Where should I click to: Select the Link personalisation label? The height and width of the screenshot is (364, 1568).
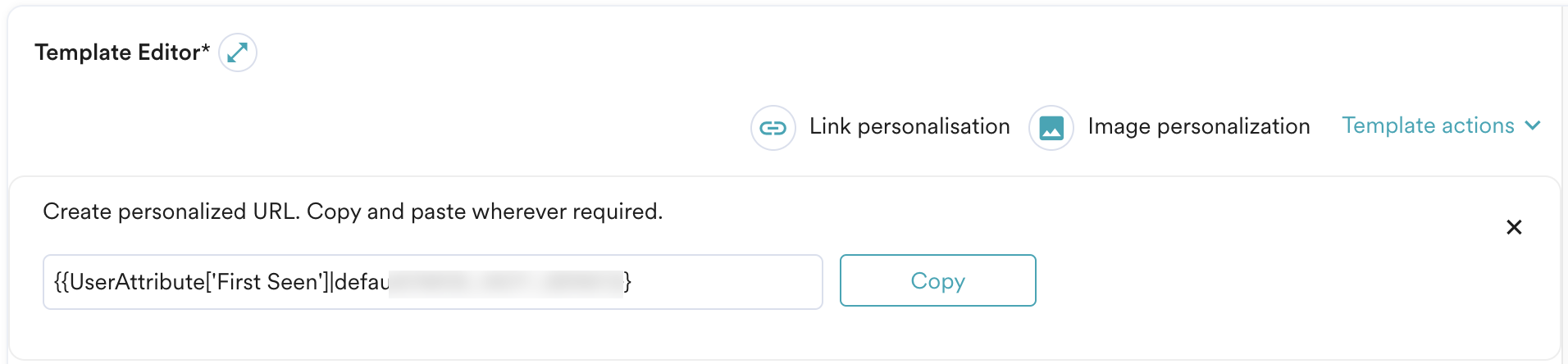[909, 126]
